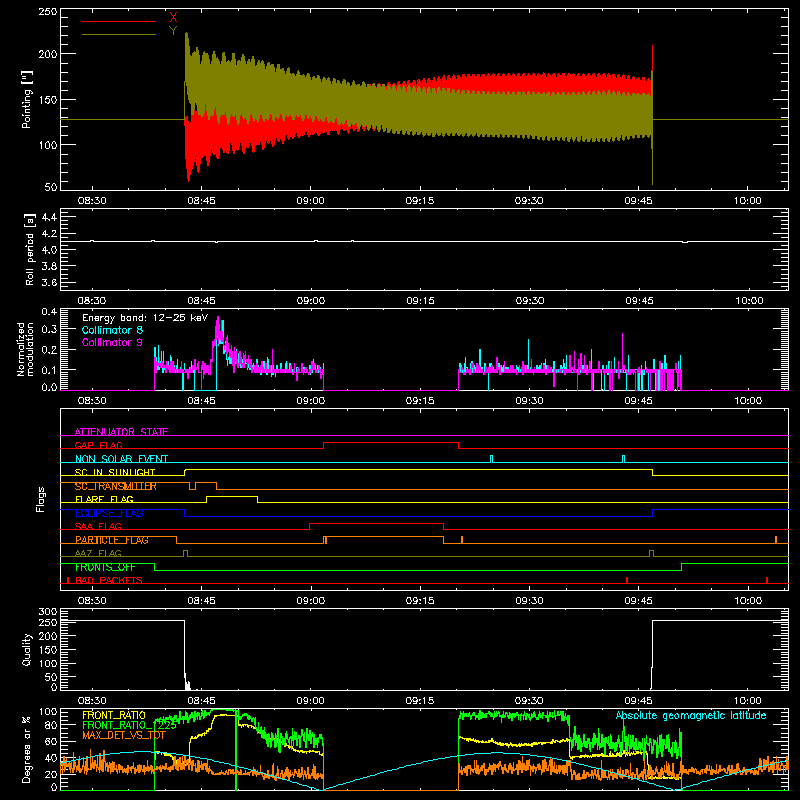Image resolution: width=800 pixels, height=800 pixels.
Task: Click the PARTICLE_FLAG label
Action: (x=112, y=540)
